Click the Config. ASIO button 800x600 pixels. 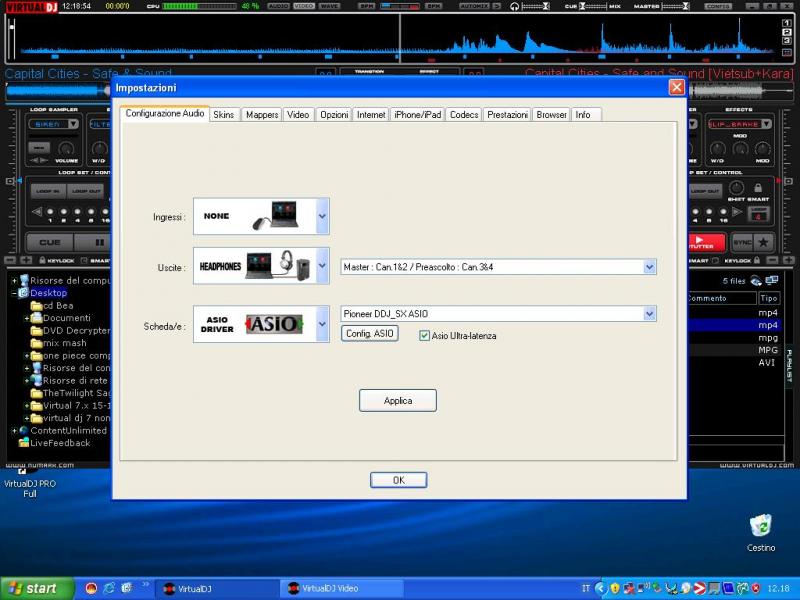pyautogui.click(x=370, y=333)
